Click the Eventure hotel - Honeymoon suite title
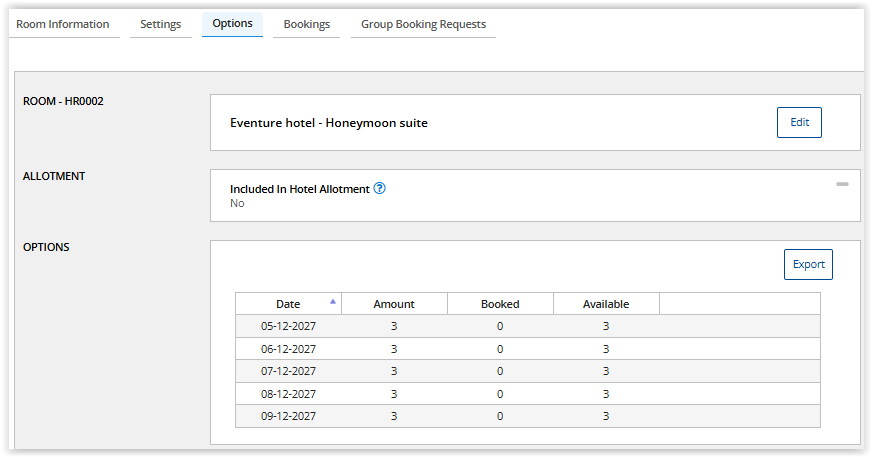Image resolution: width=872 pixels, height=457 pixels. [329, 123]
